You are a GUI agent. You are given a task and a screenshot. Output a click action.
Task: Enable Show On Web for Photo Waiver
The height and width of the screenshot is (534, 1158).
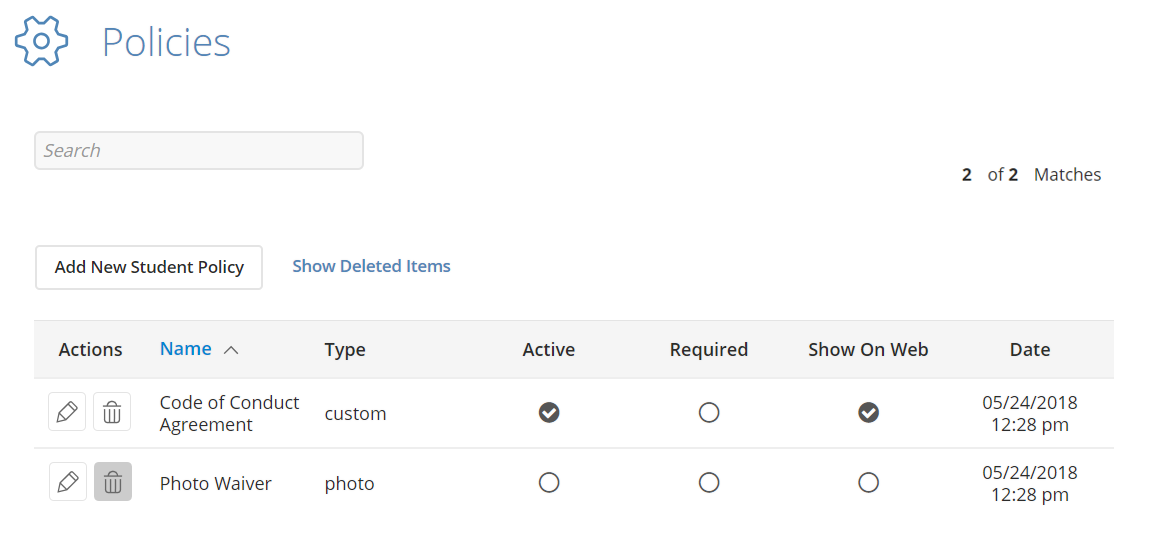(x=868, y=483)
